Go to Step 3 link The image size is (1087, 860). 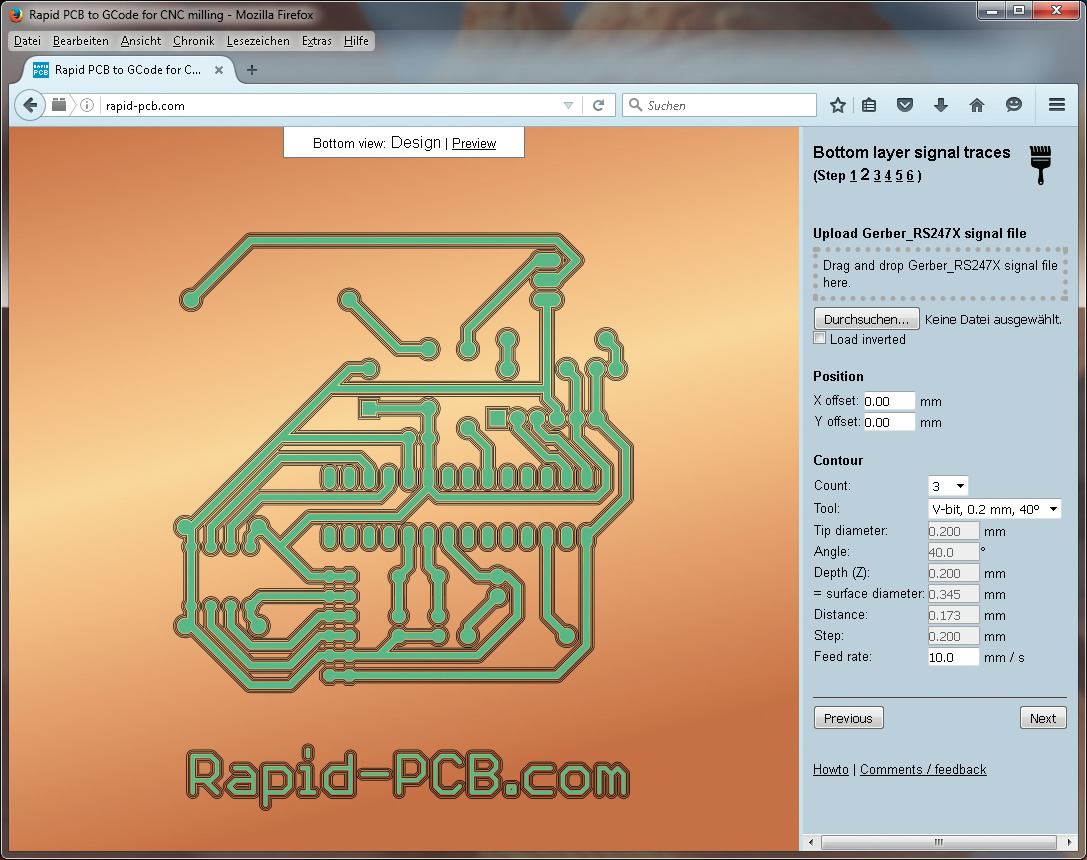coord(877,175)
